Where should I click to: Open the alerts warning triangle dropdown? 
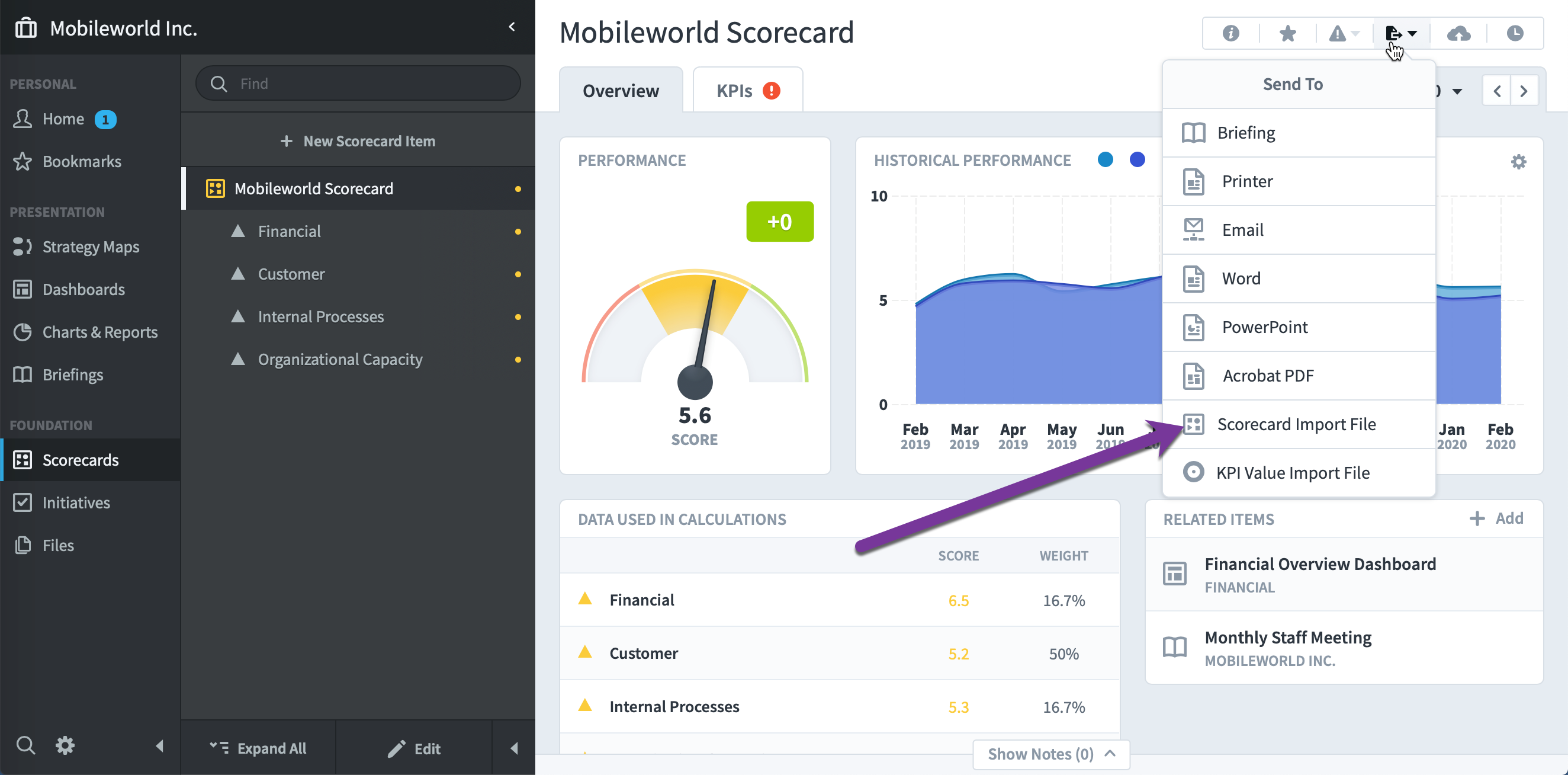click(1344, 33)
